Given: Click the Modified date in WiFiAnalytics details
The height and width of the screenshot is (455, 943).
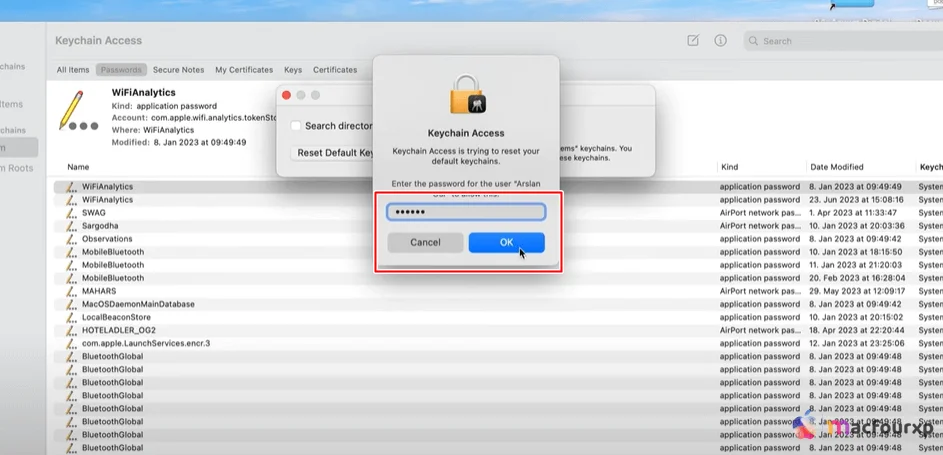Looking at the screenshot, I should [199, 142].
